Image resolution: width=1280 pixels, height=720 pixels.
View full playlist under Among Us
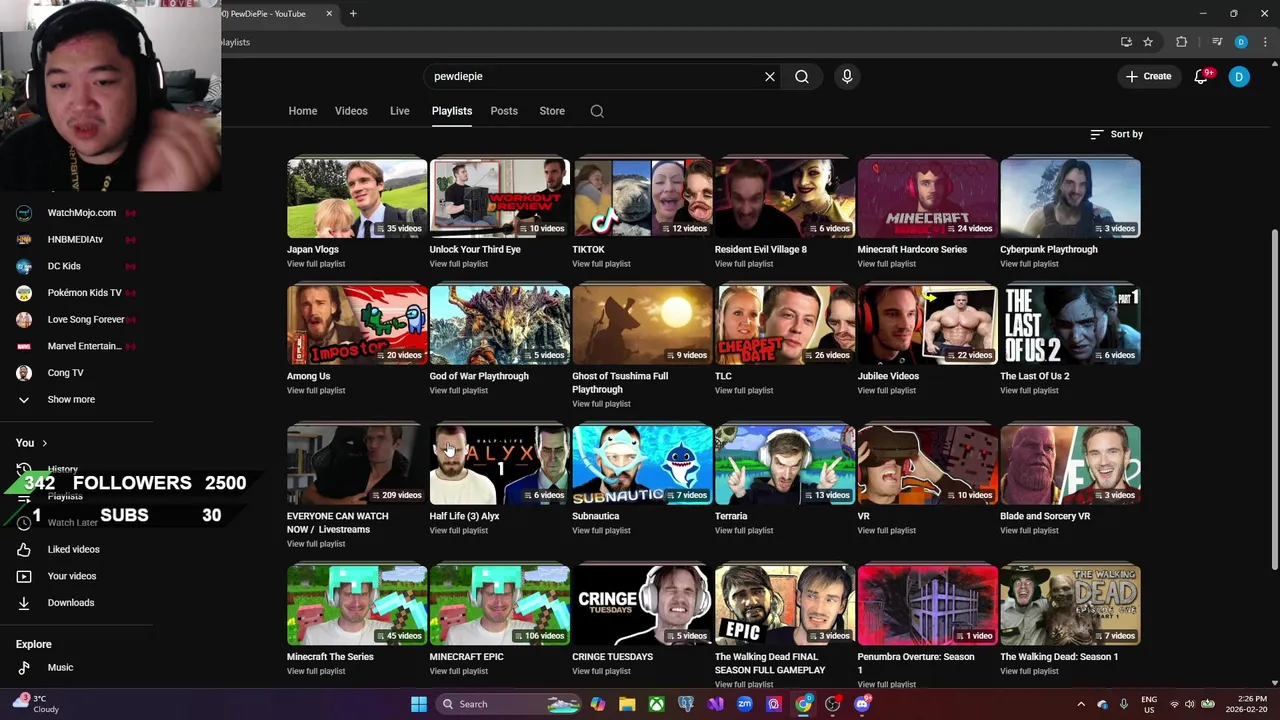pyautogui.click(x=316, y=391)
